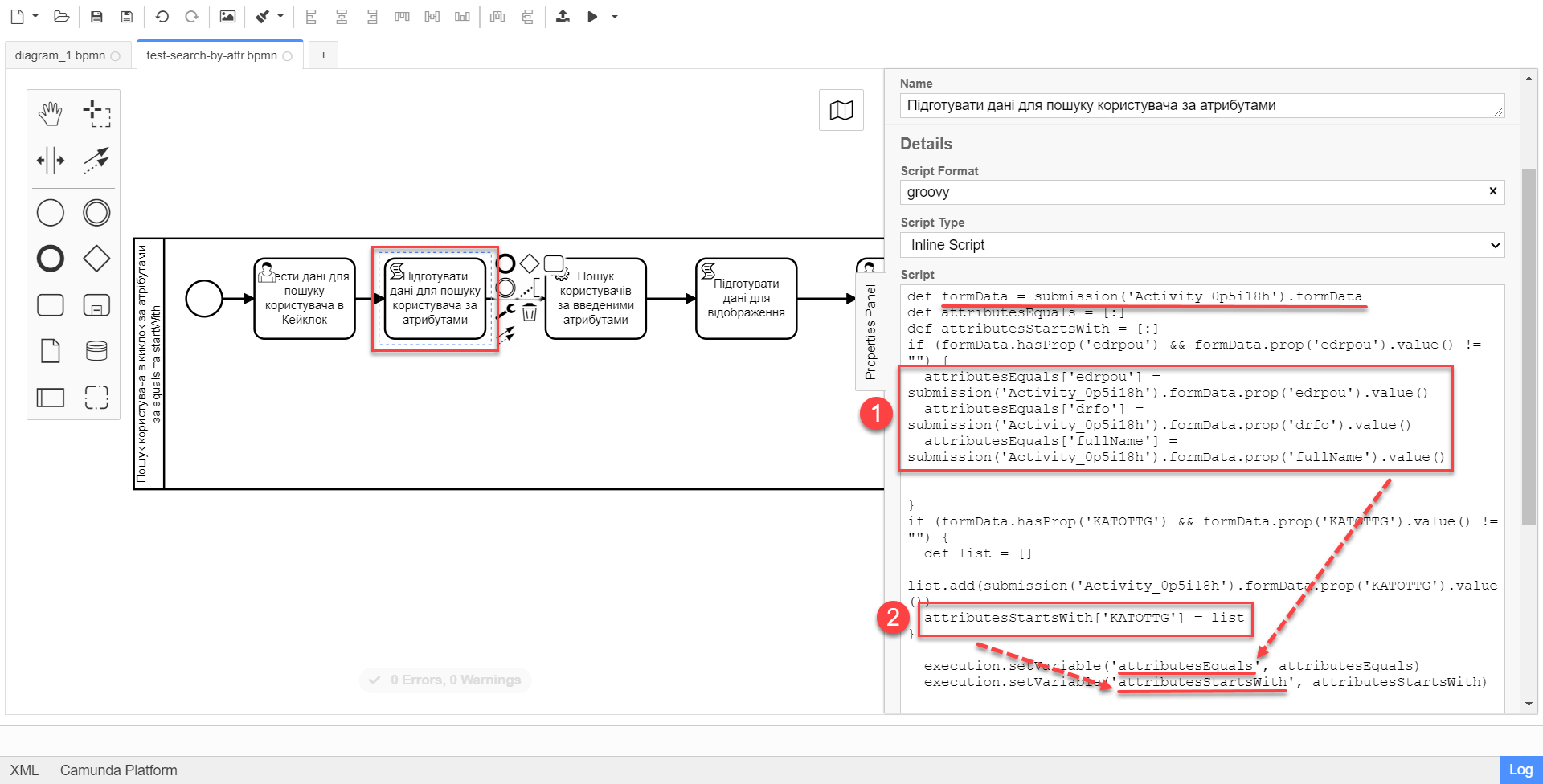Add a data store reference from palette

(96, 351)
